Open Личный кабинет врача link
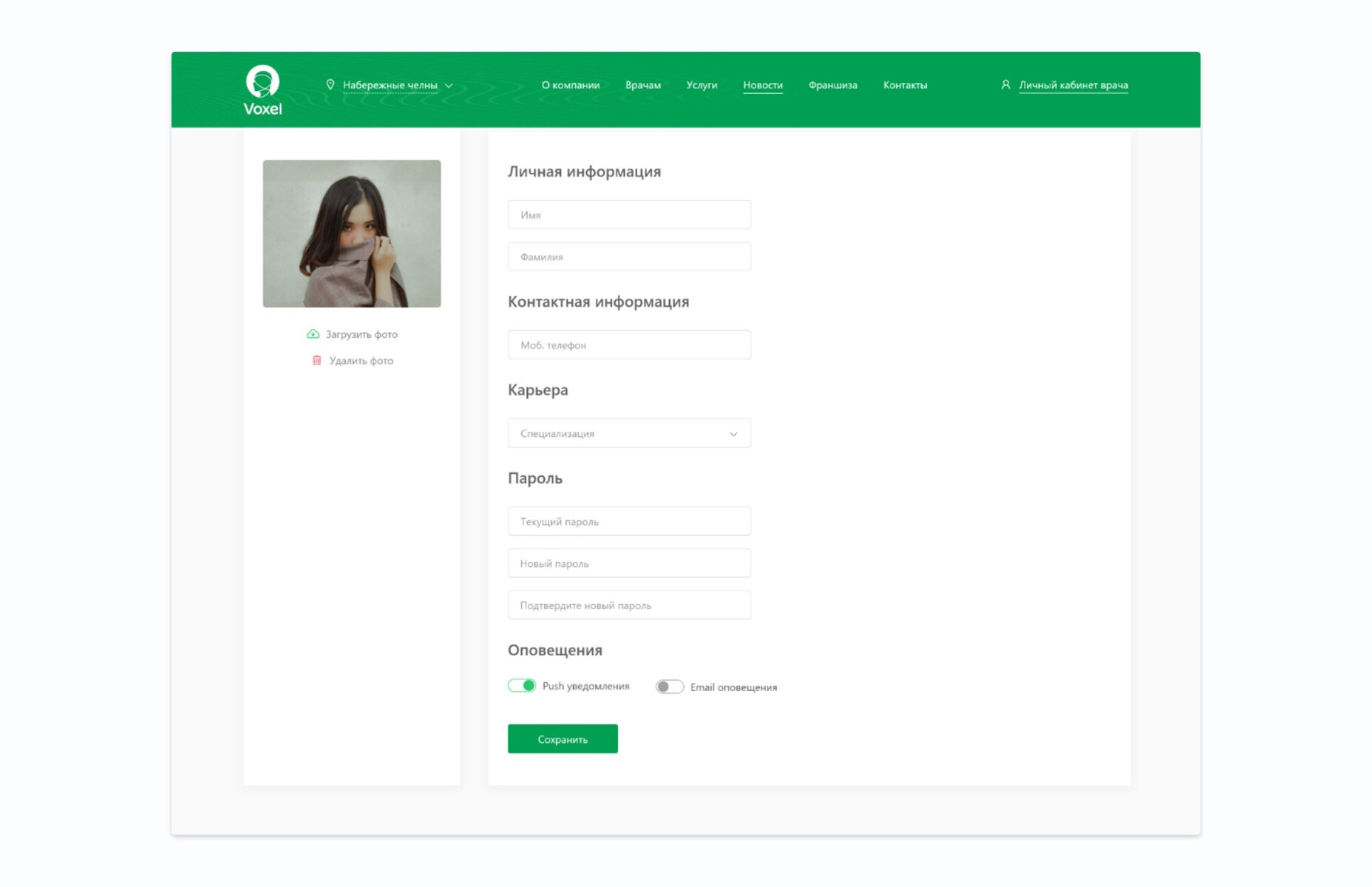Viewport: 1372px width, 887px height. [1073, 85]
